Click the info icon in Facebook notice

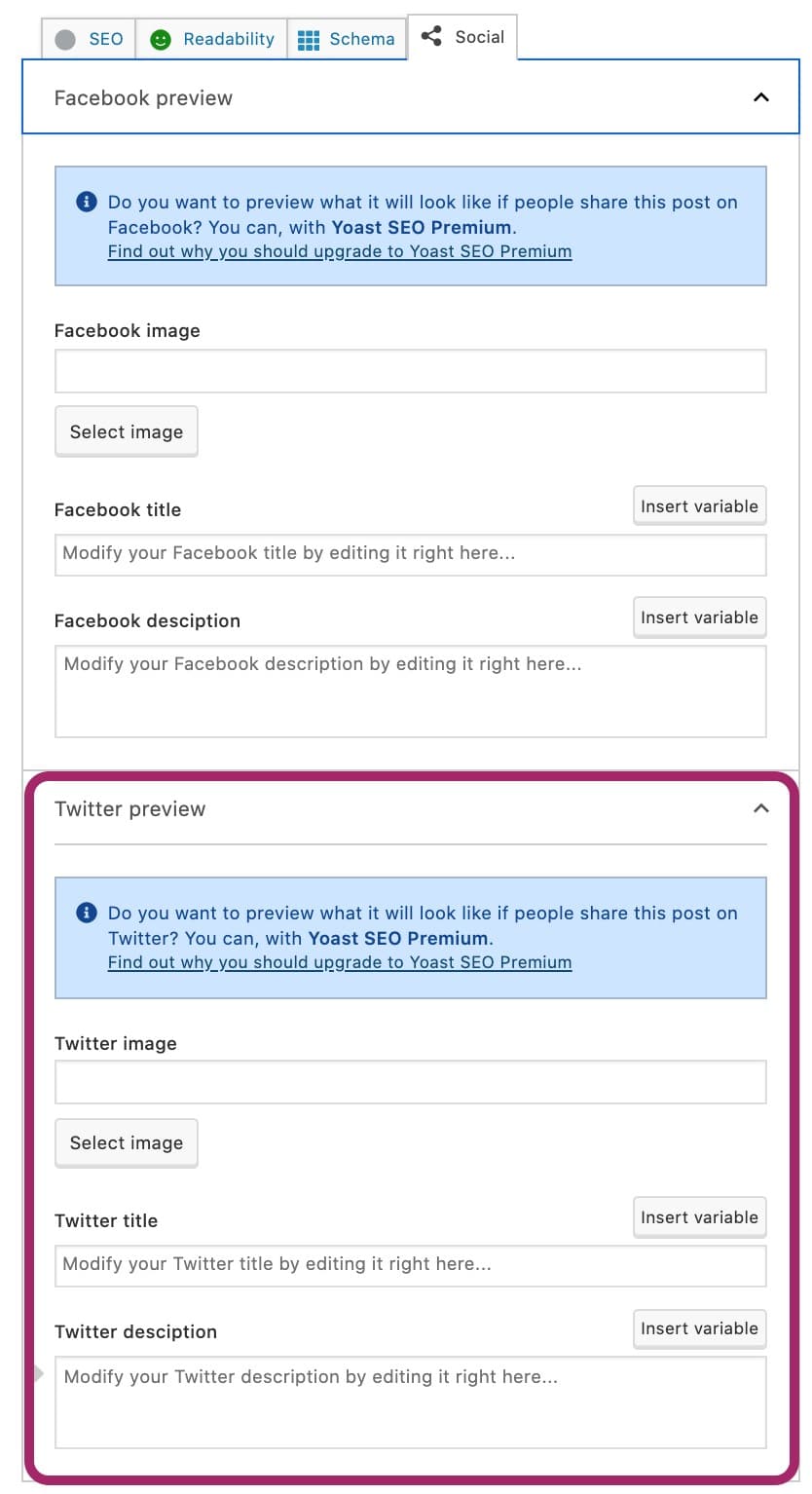(87, 203)
